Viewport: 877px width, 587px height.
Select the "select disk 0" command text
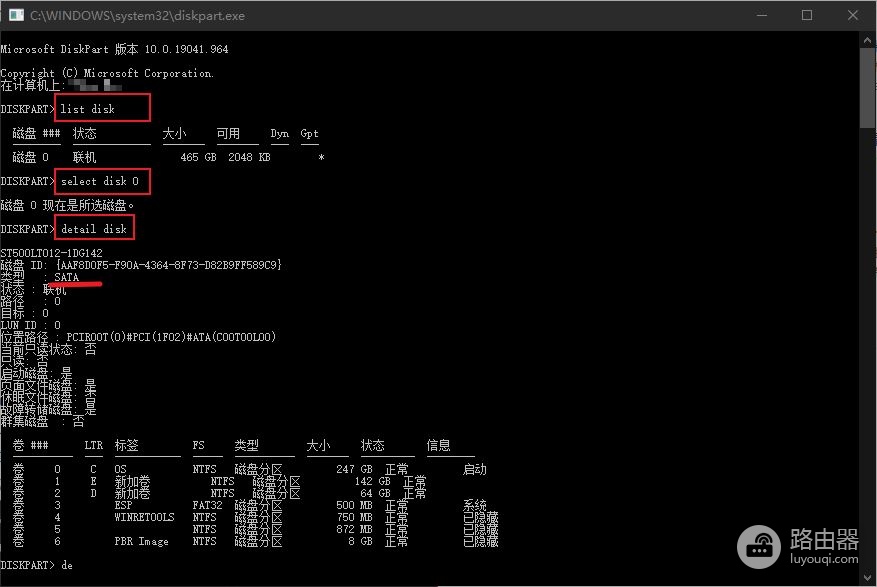coord(100,181)
